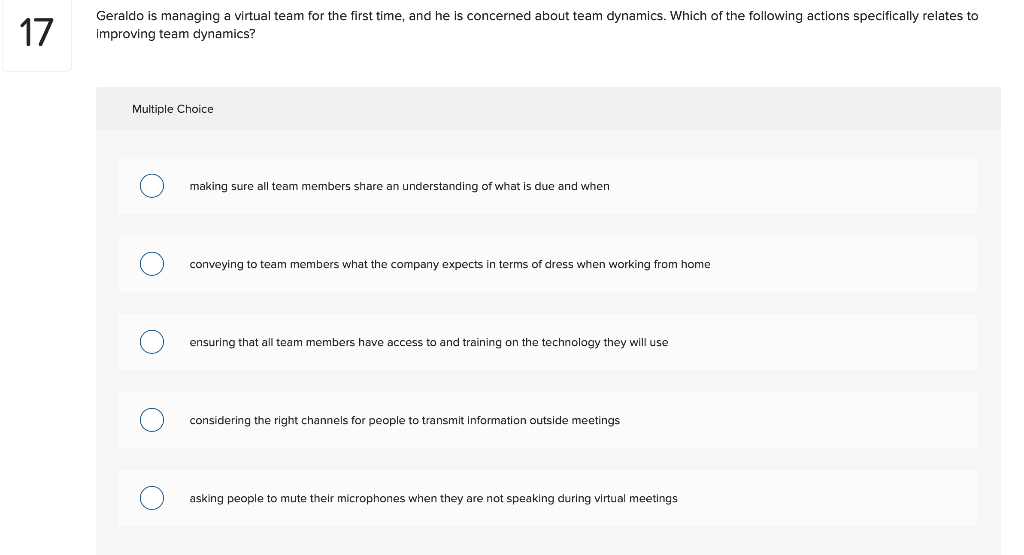Click the question line "improving team dynamics?"

coord(175,34)
